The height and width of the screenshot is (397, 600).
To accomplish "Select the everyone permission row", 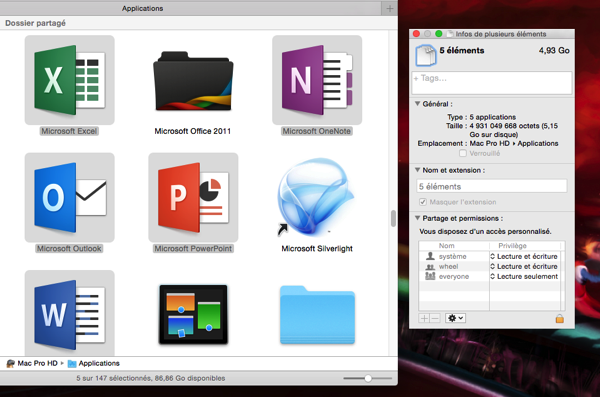I will (492, 276).
